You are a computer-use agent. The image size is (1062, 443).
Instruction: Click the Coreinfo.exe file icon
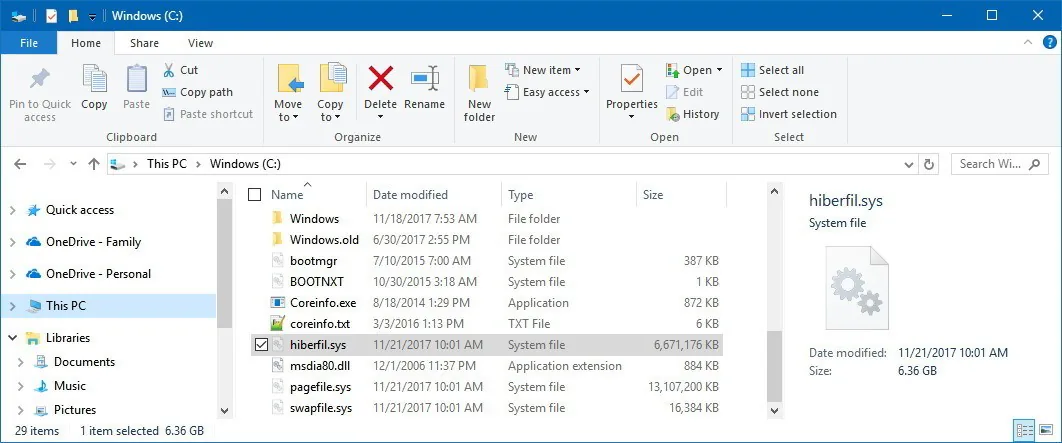click(x=277, y=303)
